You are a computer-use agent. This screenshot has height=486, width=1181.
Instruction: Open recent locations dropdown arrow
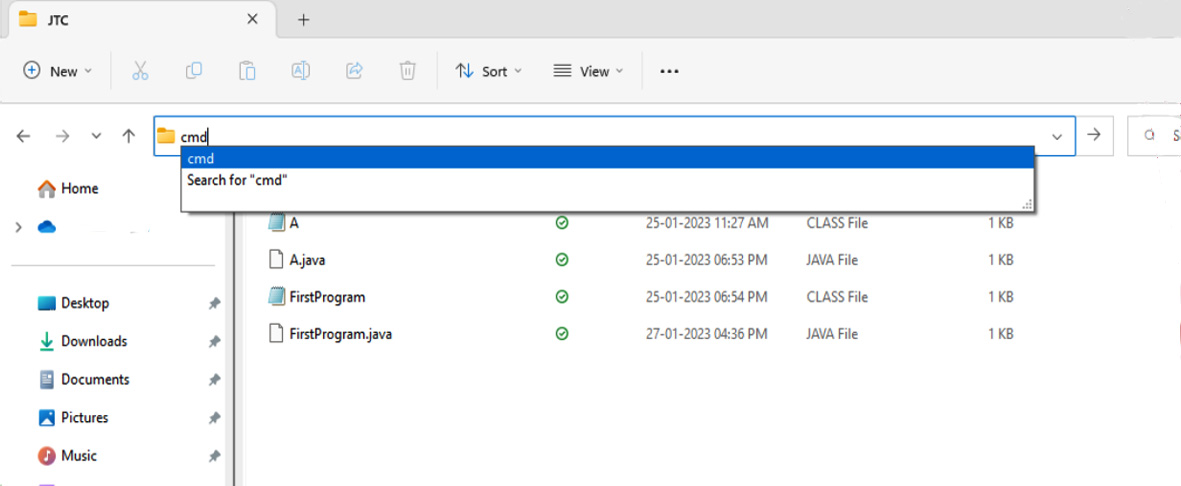pyautogui.click(x=96, y=136)
